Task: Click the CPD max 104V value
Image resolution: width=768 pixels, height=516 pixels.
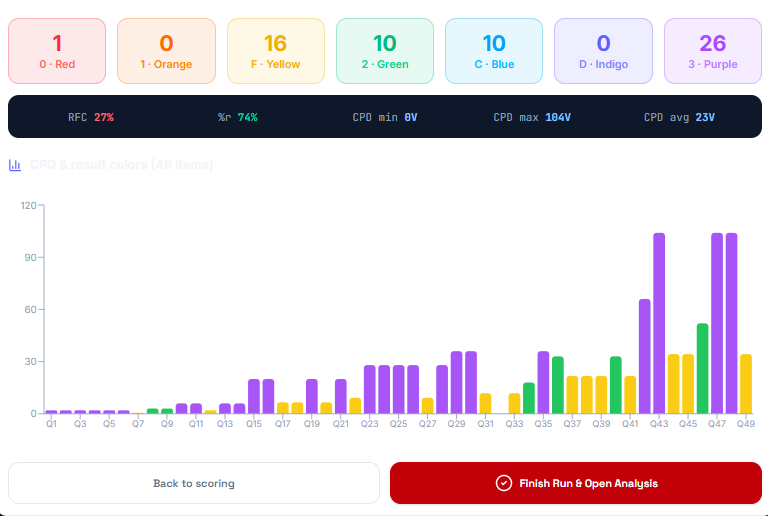Action: [531, 117]
